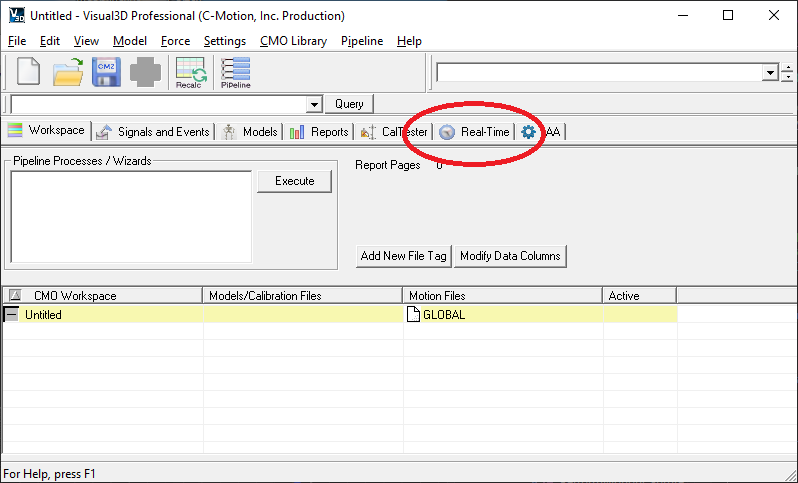Click inside the top-right toolbar text field
Viewport: 798px width, 483px height.
coord(601,73)
